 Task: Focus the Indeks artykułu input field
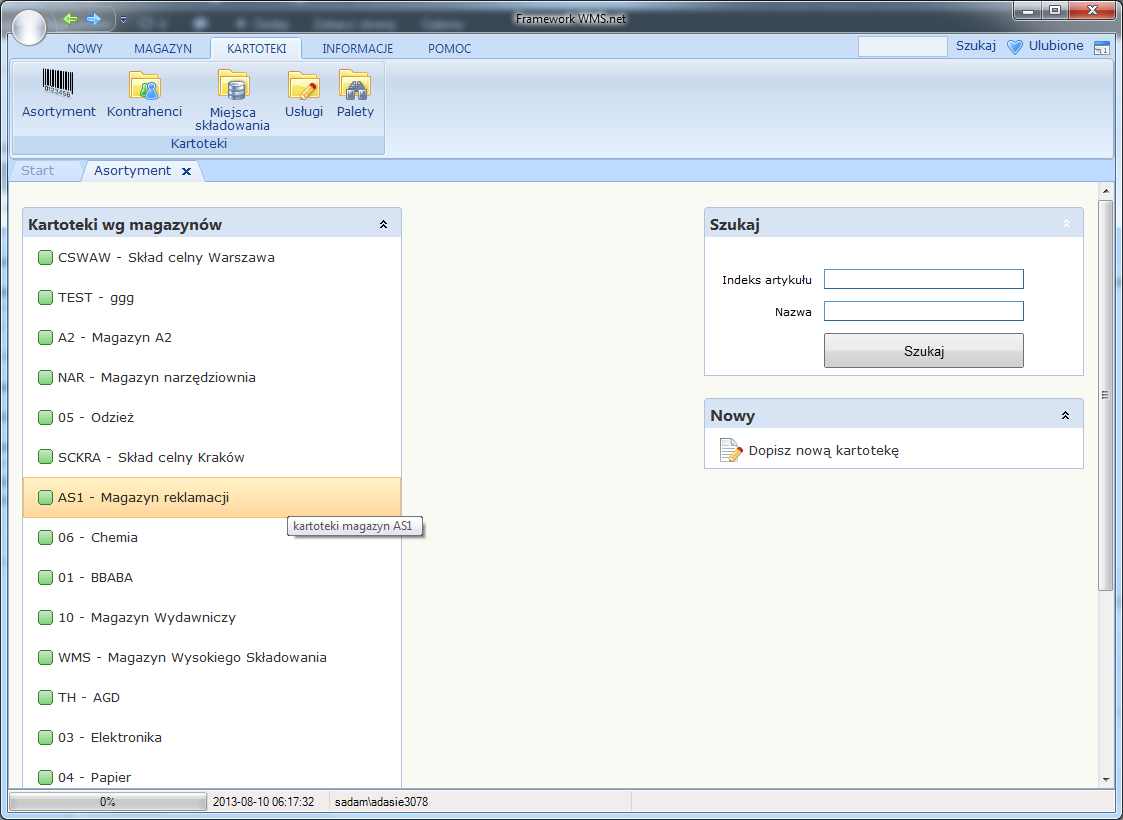[x=924, y=279]
